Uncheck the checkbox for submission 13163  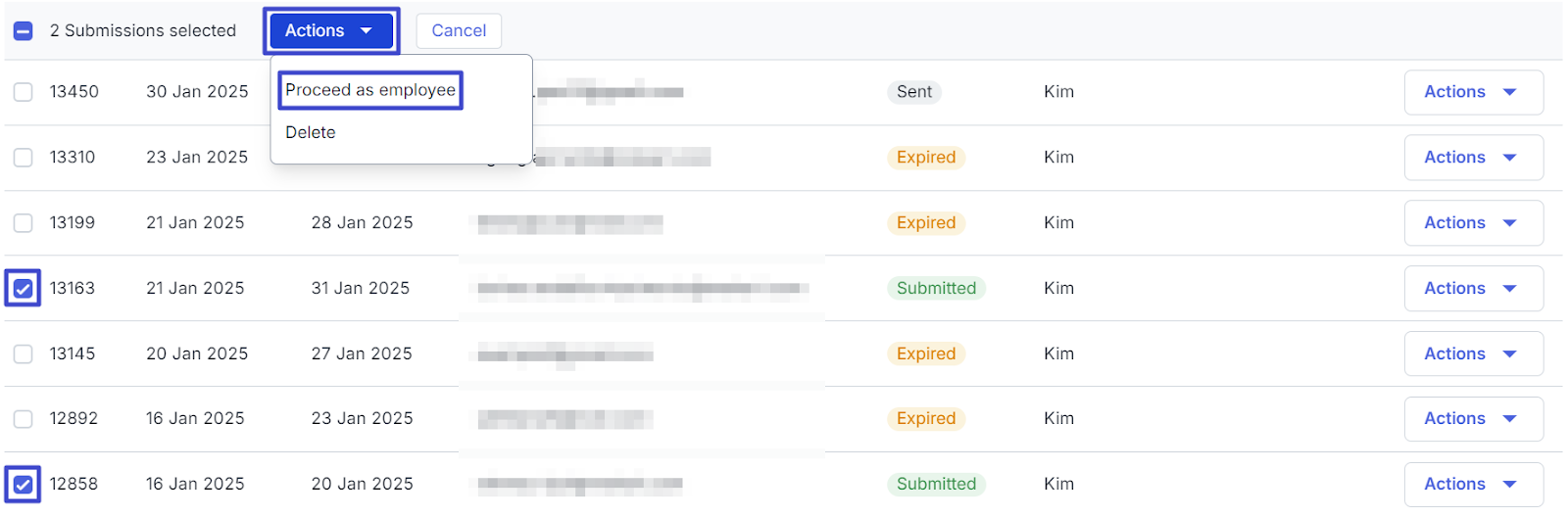pyautogui.click(x=24, y=289)
